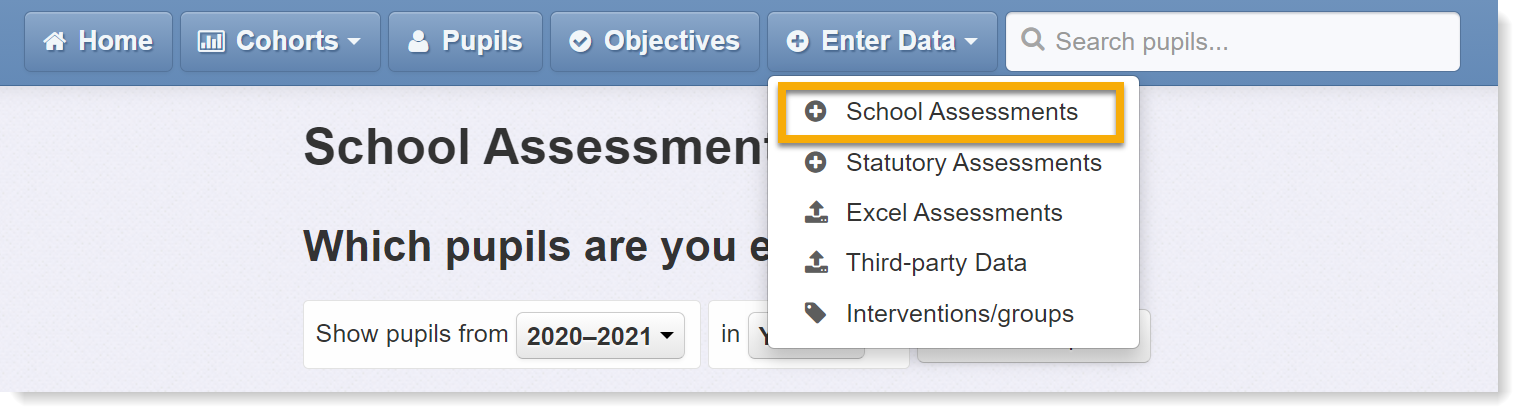
Task: Focus the Search pupils field
Action: coord(1232,42)
